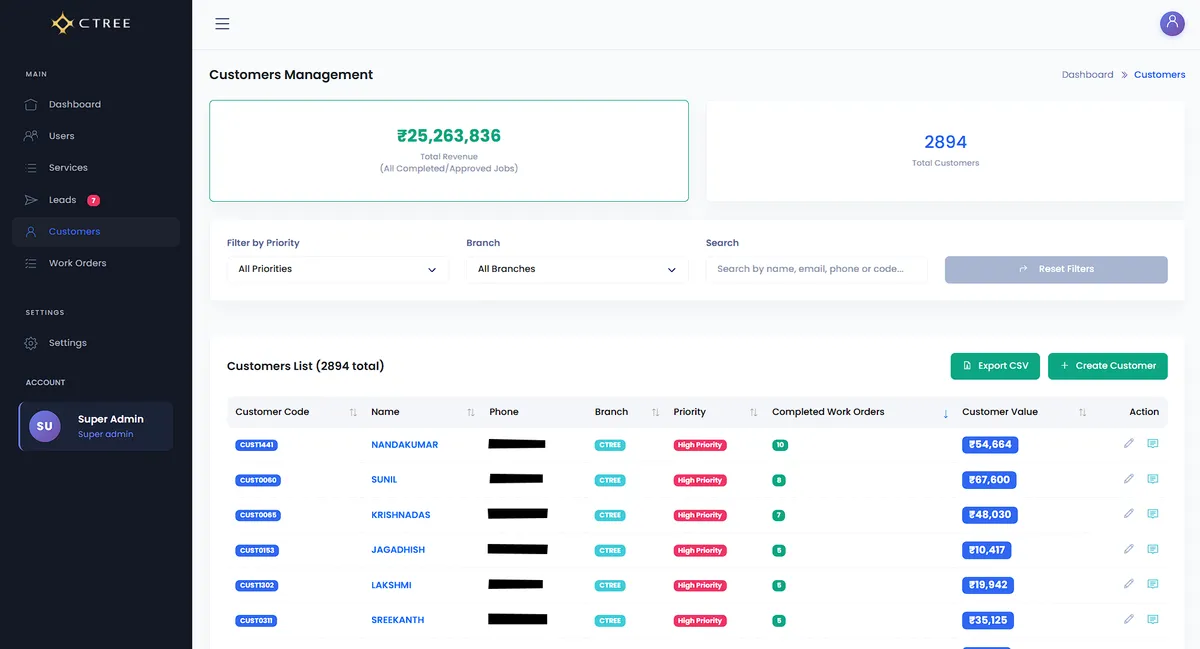Click the Export CSV button
The image size is (1200, 649).
(995, 366)
